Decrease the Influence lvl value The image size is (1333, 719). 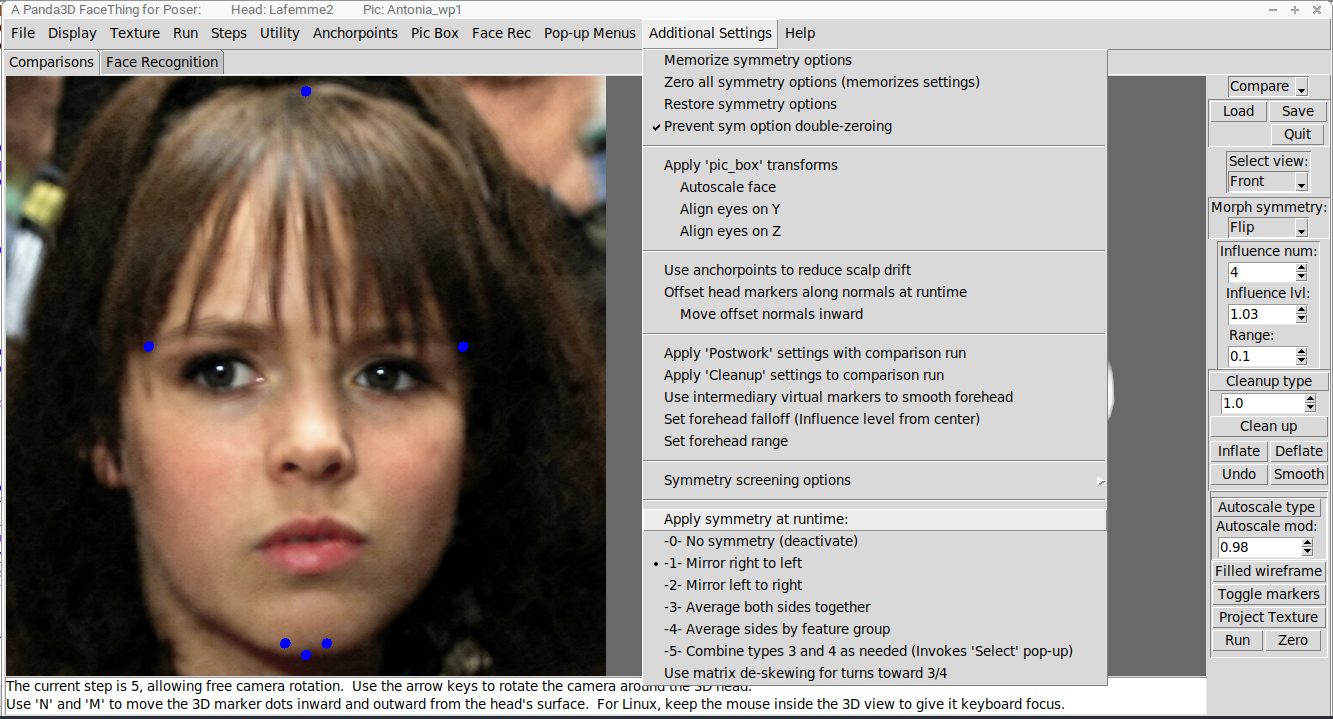[x=1301, y=318]
